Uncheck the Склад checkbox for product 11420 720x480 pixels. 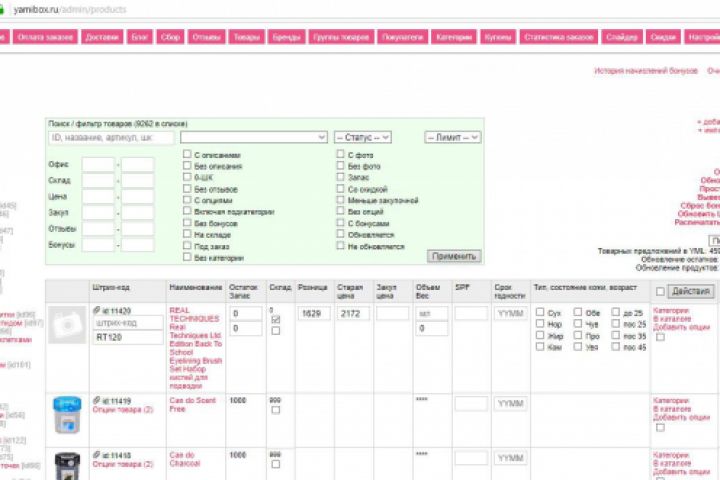tap(276, 319)
